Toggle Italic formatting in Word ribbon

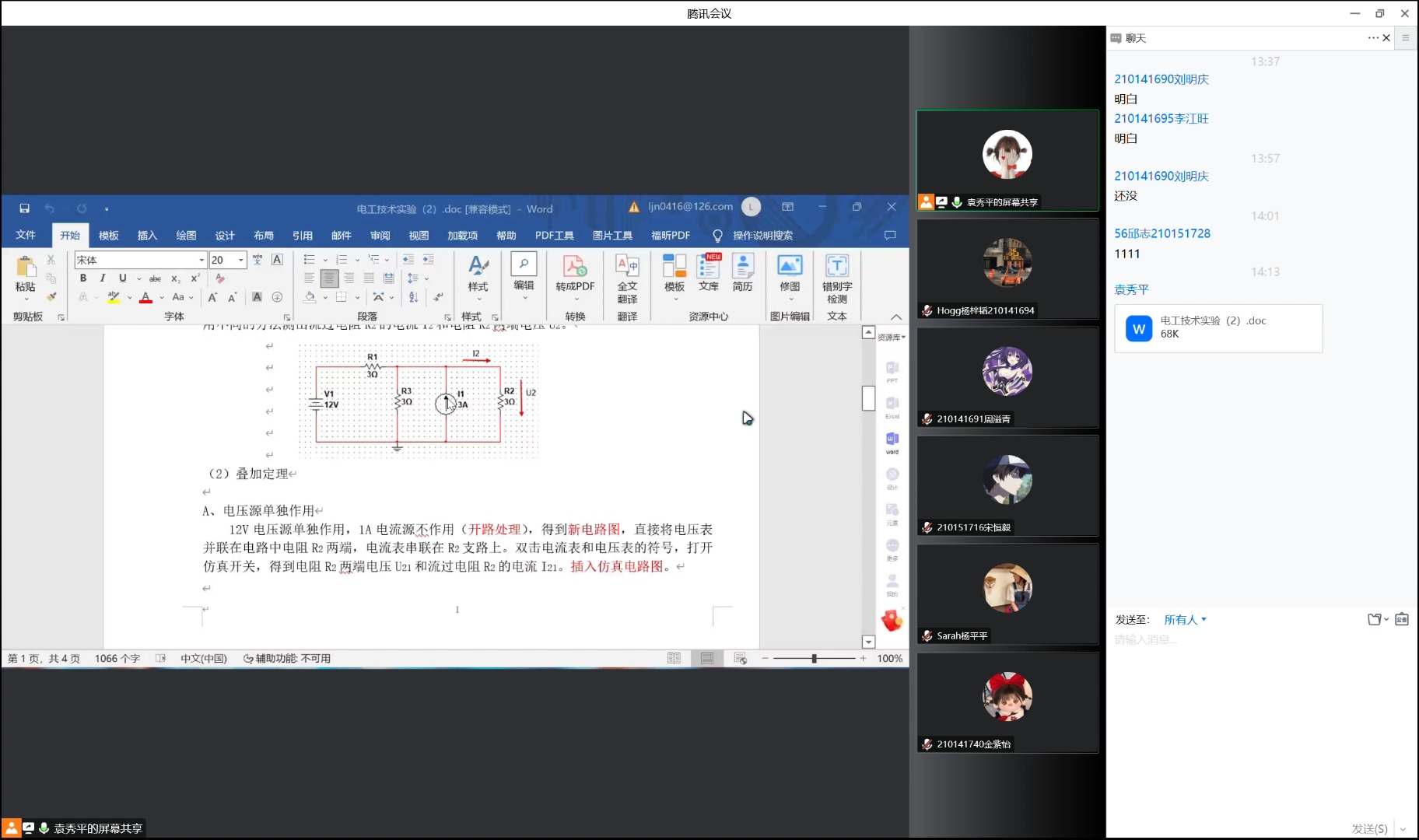point(103,278)
